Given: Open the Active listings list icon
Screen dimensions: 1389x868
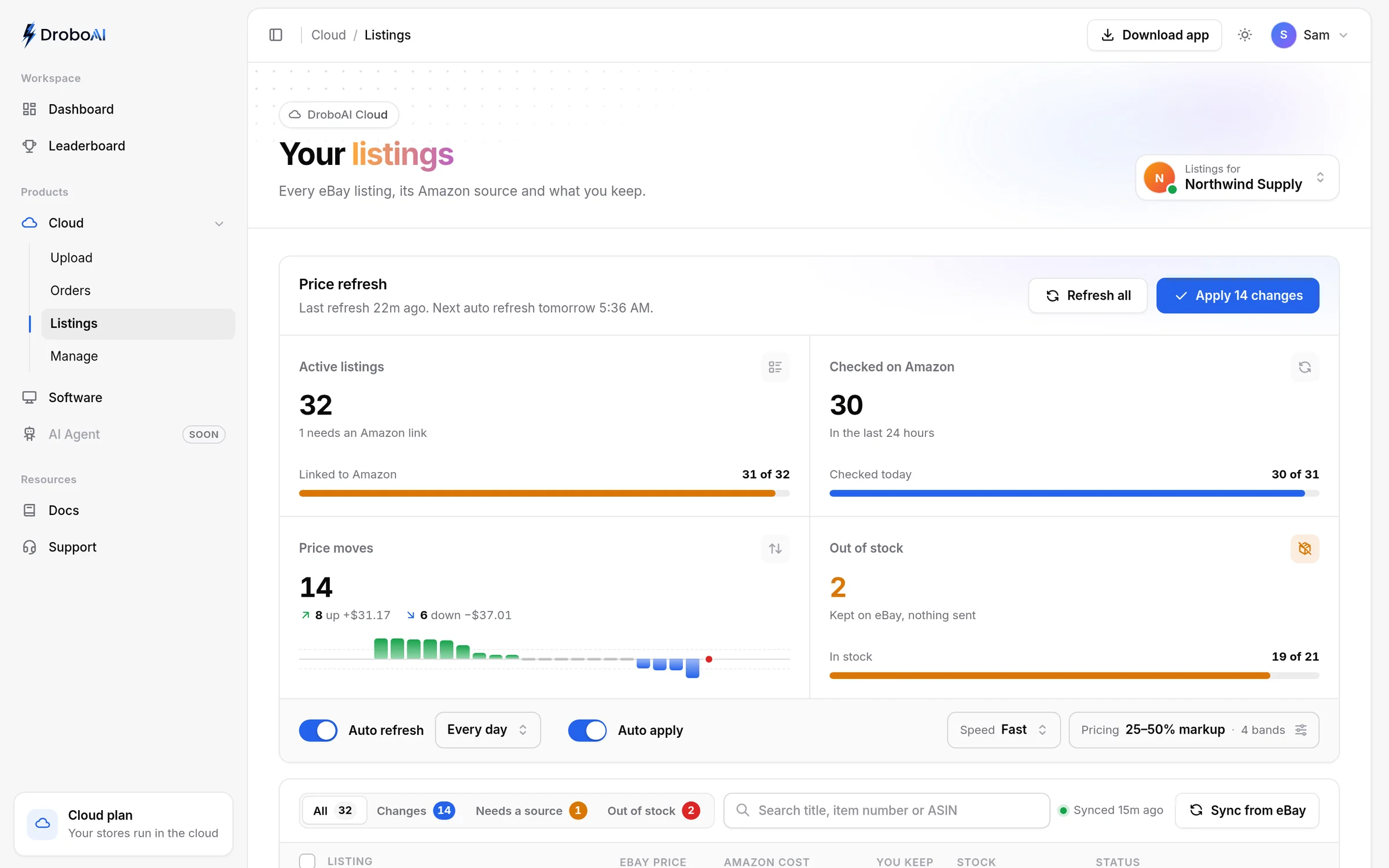Looking at the screenshot, I should tap(775, 367).
